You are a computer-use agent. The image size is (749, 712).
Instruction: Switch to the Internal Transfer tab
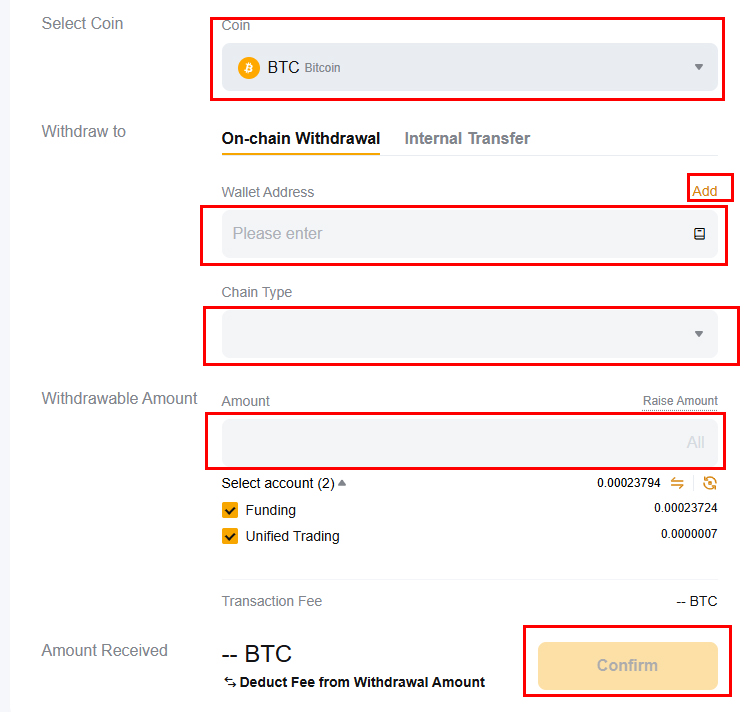pyautogui.click(x=467, y=138)
